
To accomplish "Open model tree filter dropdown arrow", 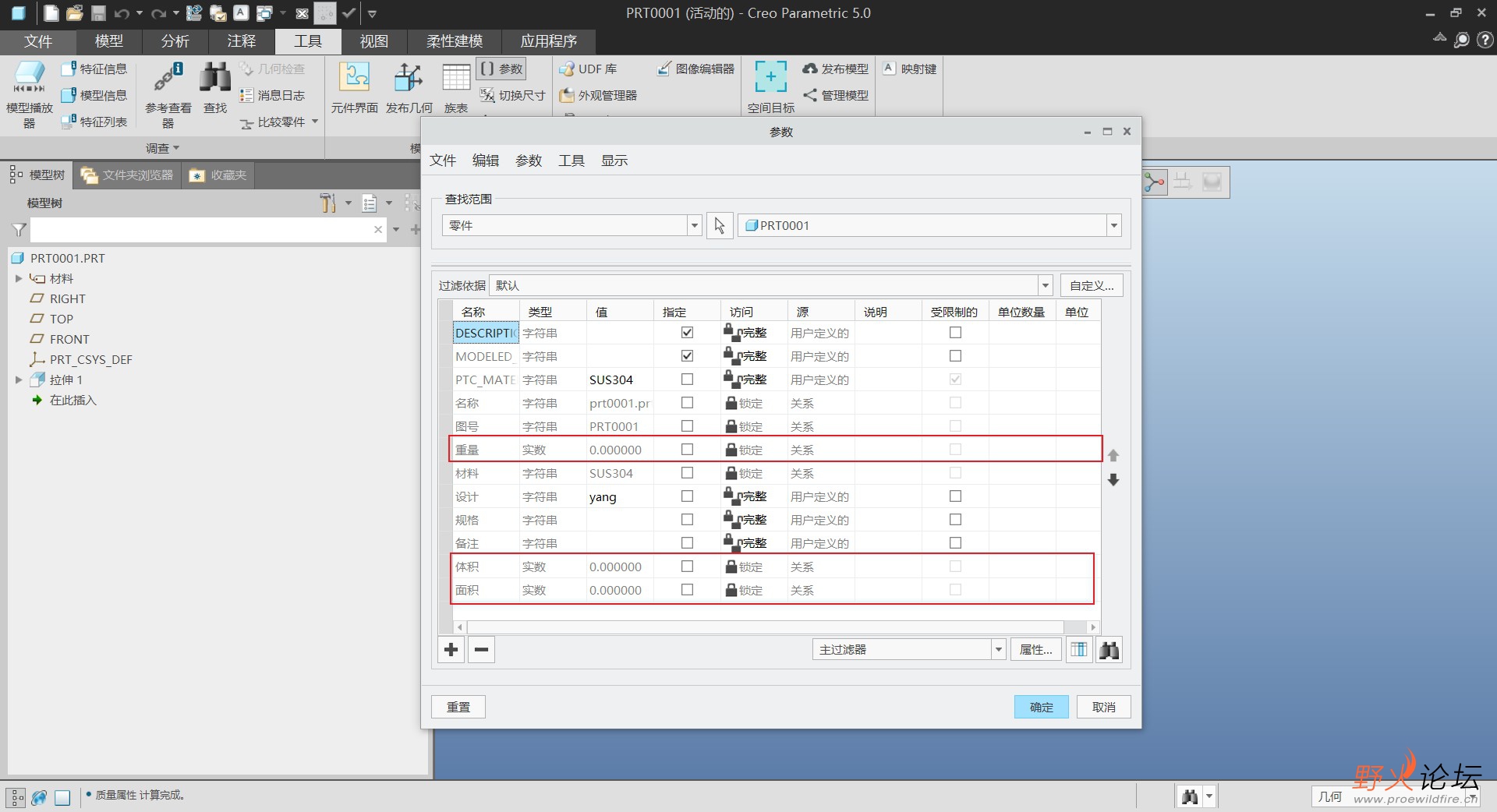I will pyautogui.click(x=396, y=230).
